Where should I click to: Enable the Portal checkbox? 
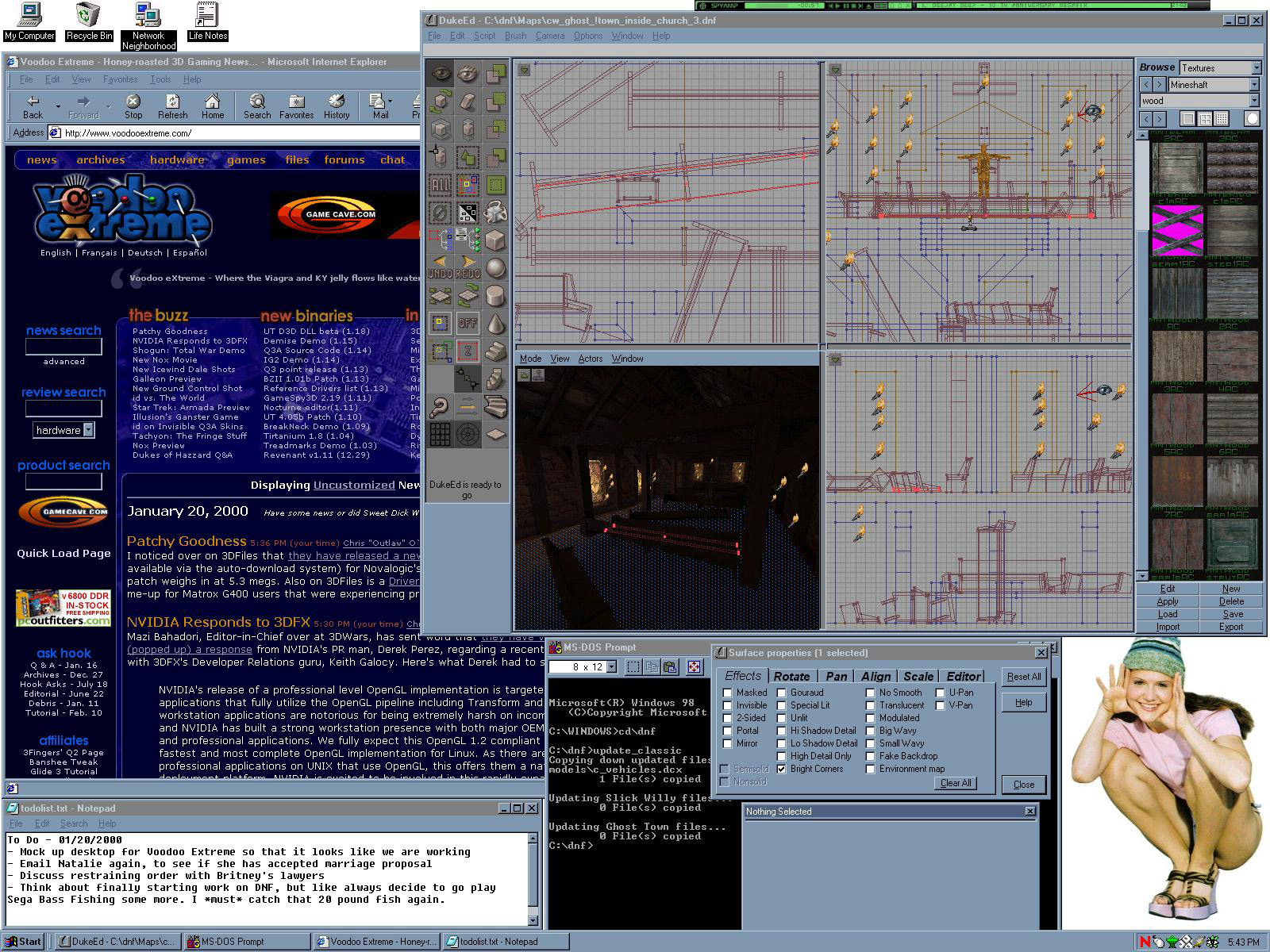pos(727,731)
